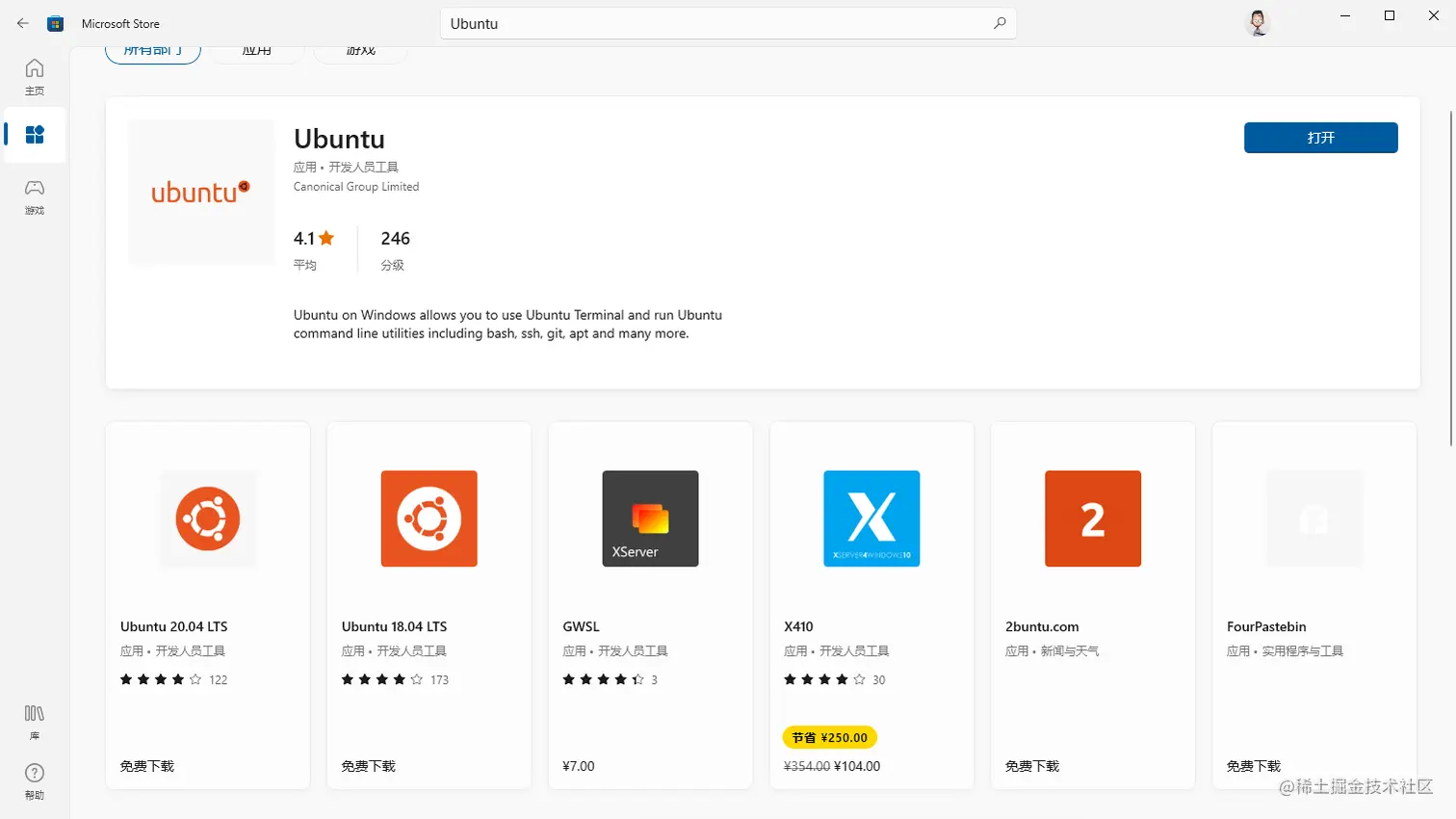Open Home (主页) in the sidebar

pyautogui.click(x=35, y=77)
